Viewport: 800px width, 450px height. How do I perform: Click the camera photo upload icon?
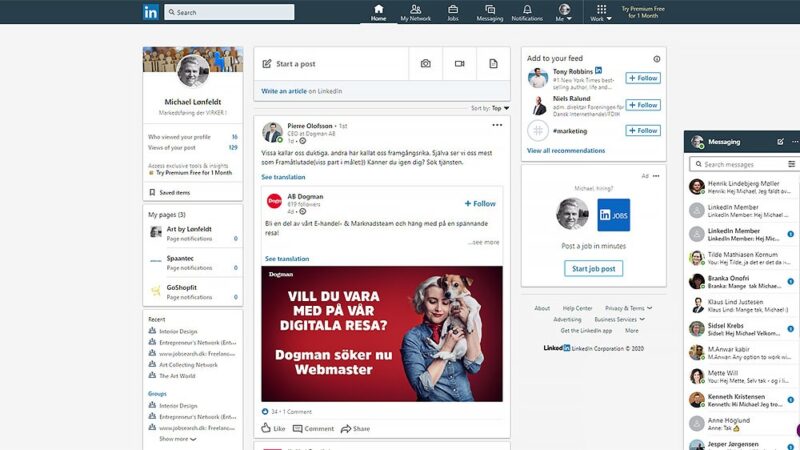[x=426, y=64]
